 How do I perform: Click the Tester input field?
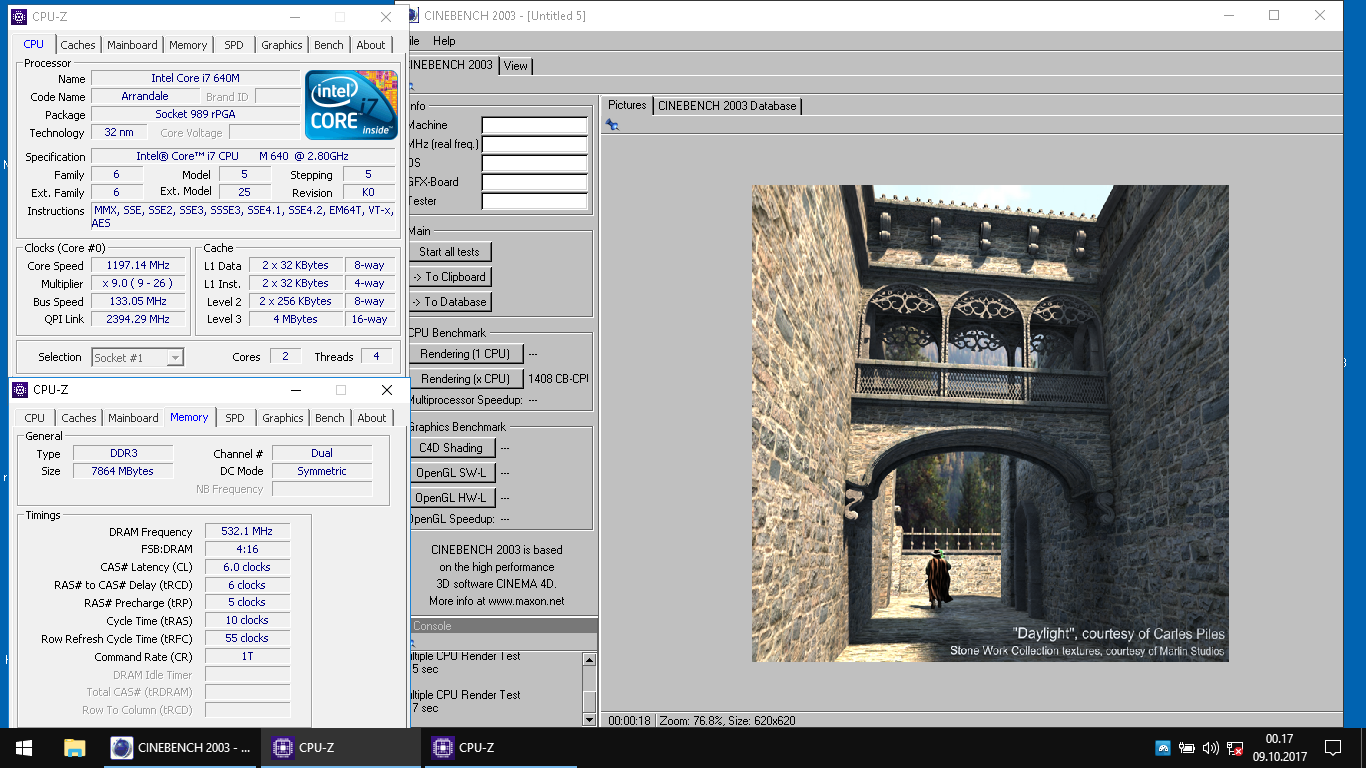(x=535, y=201)
